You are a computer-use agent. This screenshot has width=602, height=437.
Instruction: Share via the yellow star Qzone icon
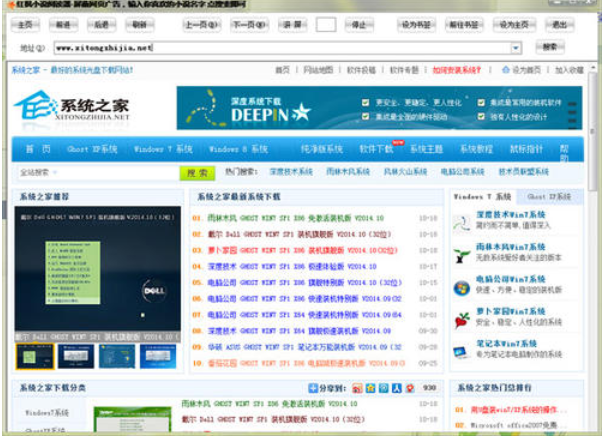coord(370,388)
